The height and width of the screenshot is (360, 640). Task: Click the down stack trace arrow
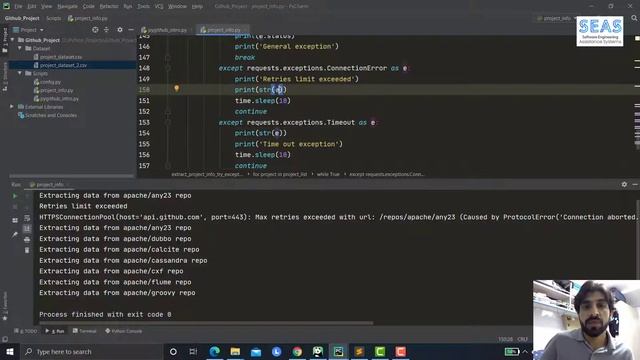click(27, 207)
